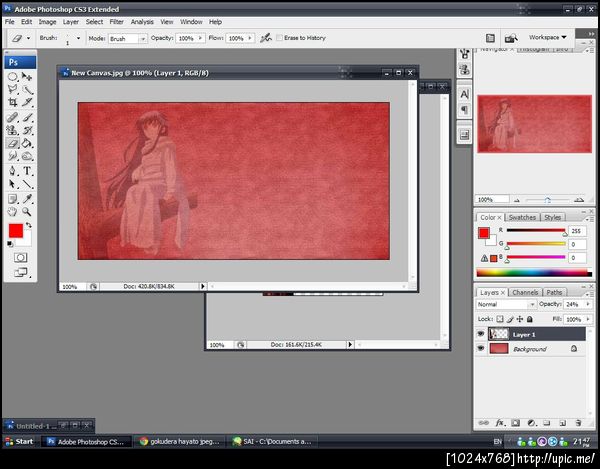Reset default foreground and background colors
600x469 pixels.
(x=10, y=244)
